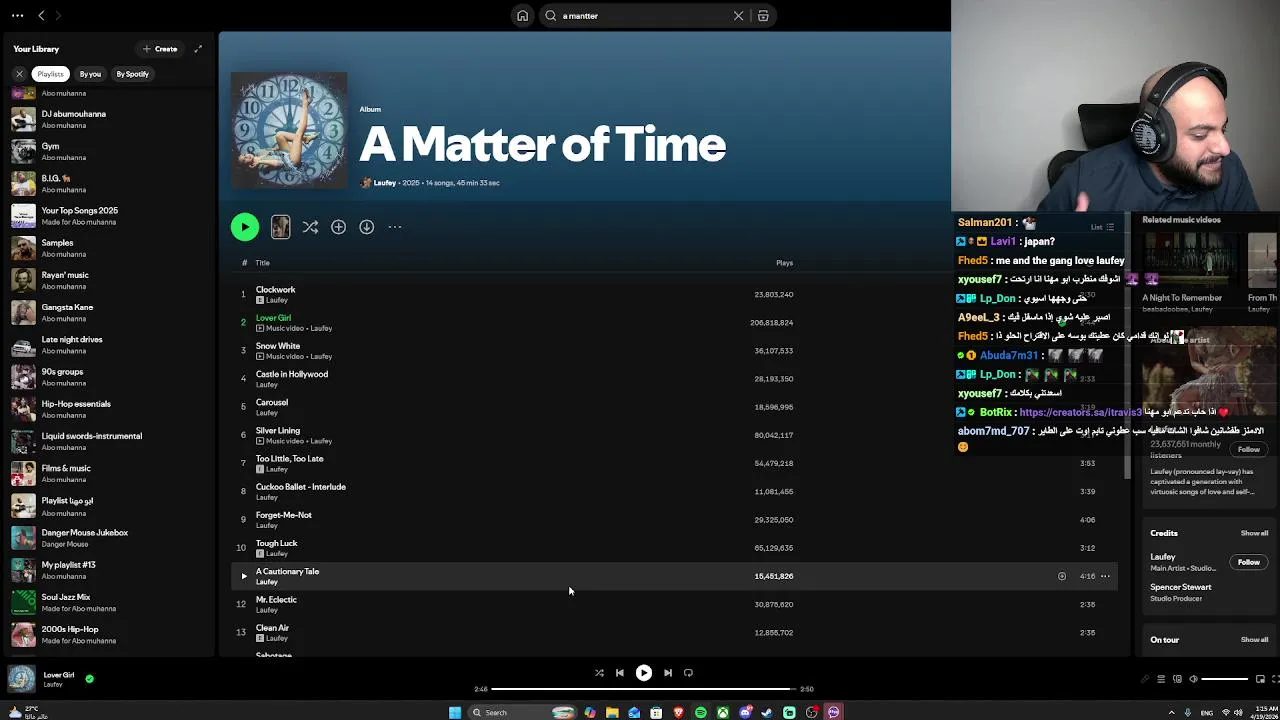Select the Clean Air track
The image size is (1280, 720).
(675, 633)
